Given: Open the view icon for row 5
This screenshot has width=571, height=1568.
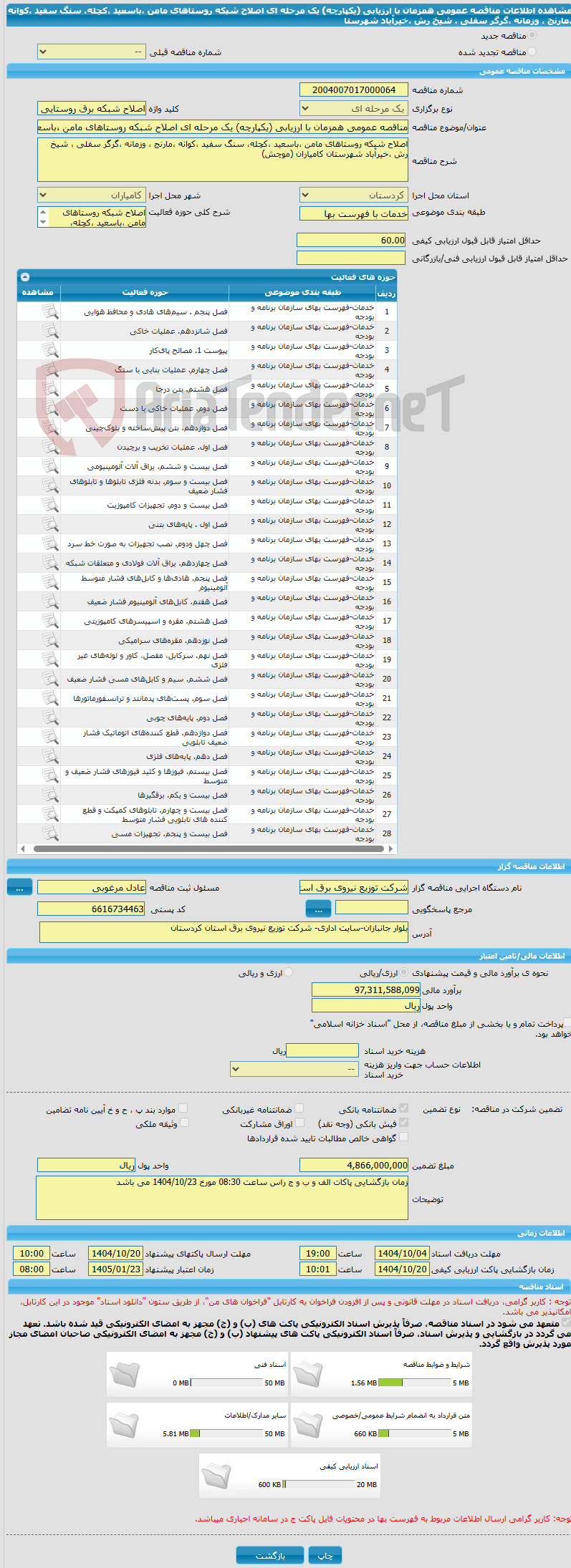Looking at the screenshot, I should [50, 389].
